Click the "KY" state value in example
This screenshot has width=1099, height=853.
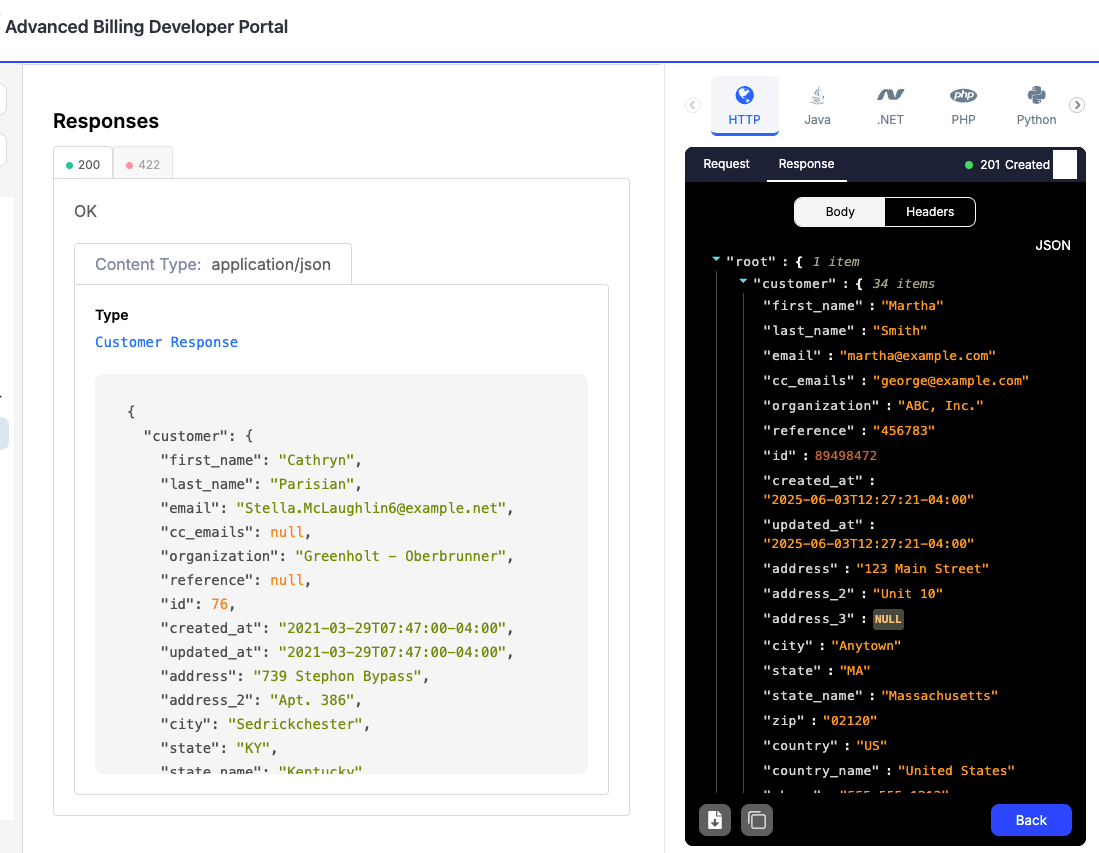click(252, 748)
